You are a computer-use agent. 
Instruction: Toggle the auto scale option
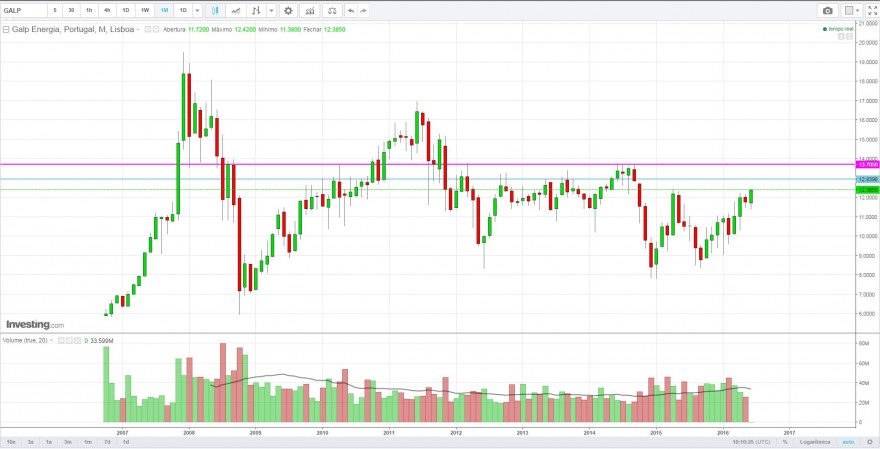[x=848, y=442]
